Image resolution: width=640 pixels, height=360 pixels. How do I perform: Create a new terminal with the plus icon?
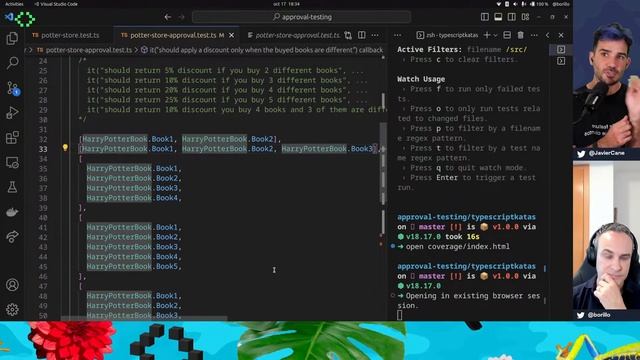487,36
